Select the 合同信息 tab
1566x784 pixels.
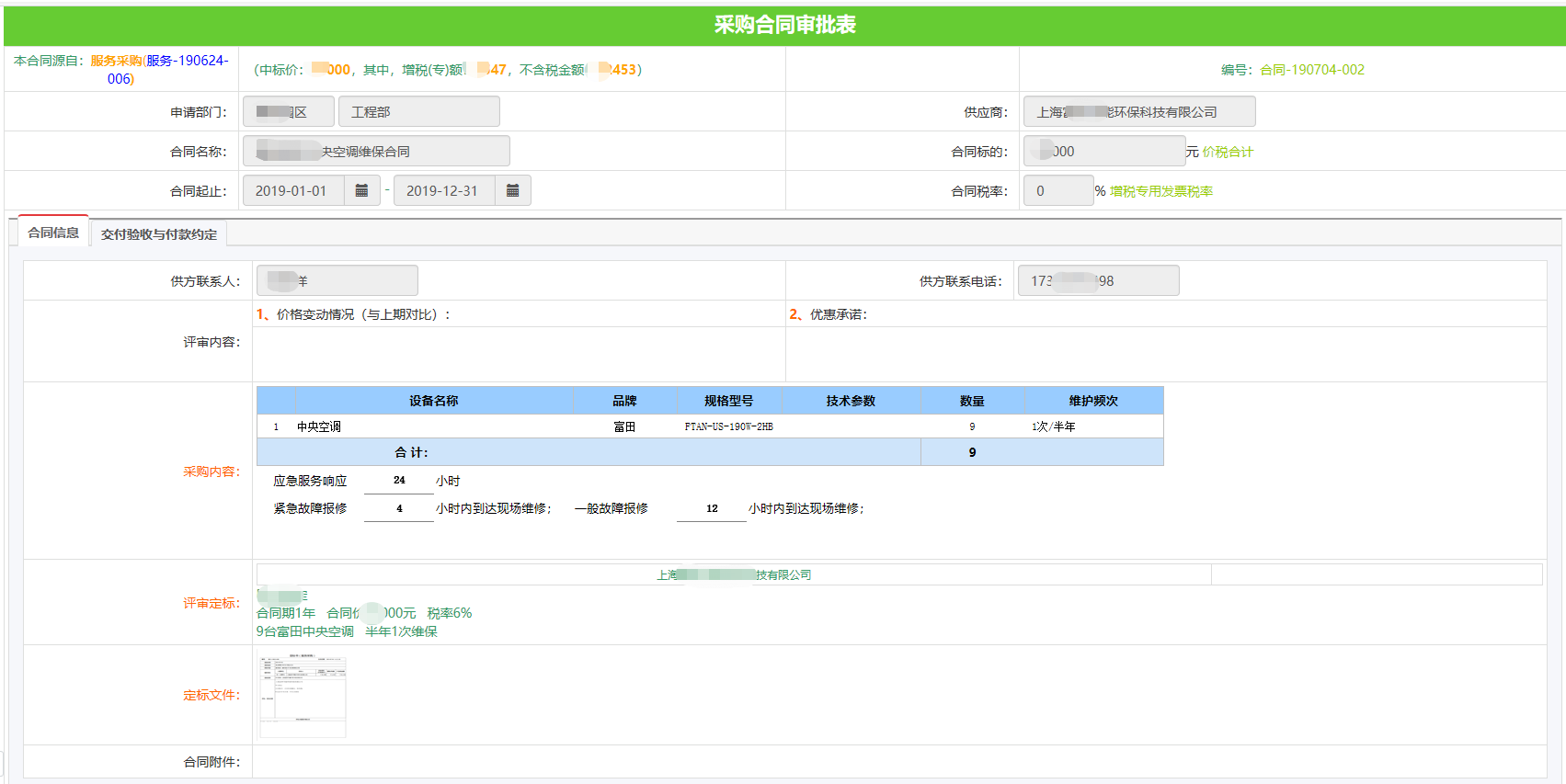pyautogui.click(x=53, y=233)
